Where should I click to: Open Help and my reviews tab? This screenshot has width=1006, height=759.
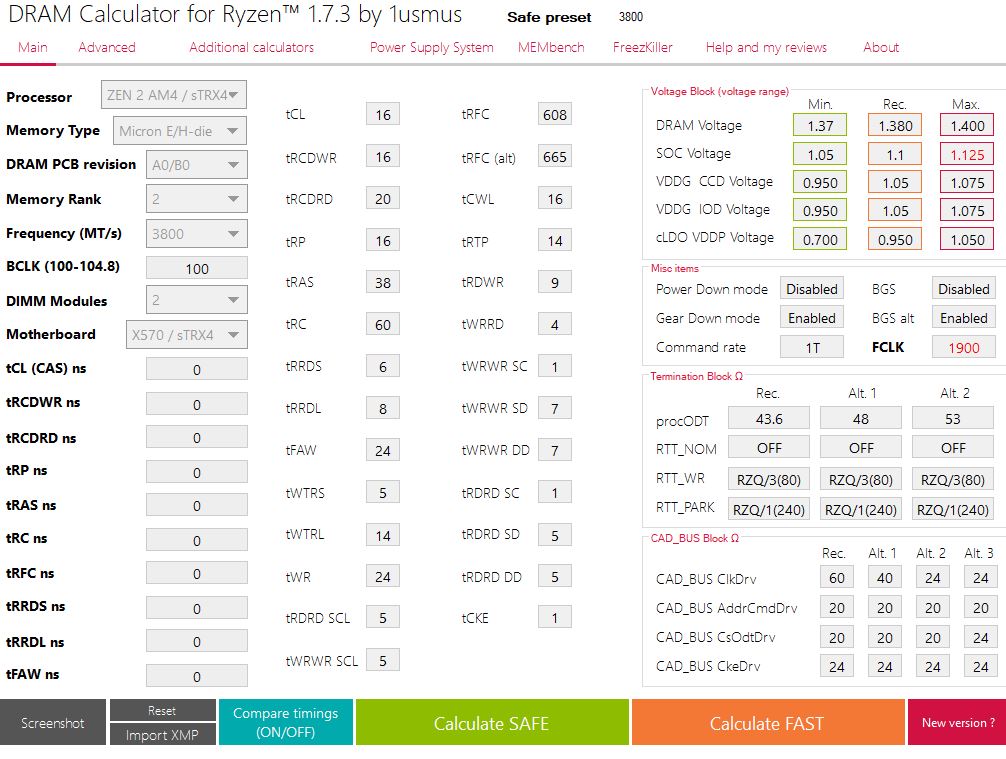point(766,47)
